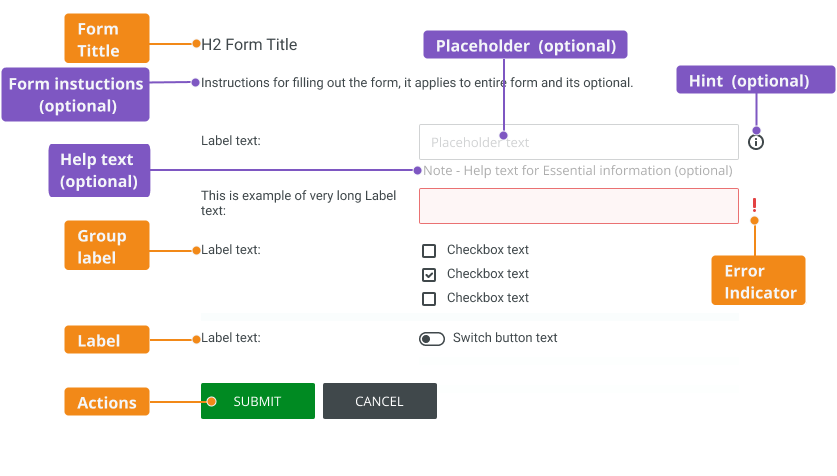This screenshot has width=837, height=476.
Task: Uncheck the ticked Checkbox text box
Action: (x=429, y=274)
